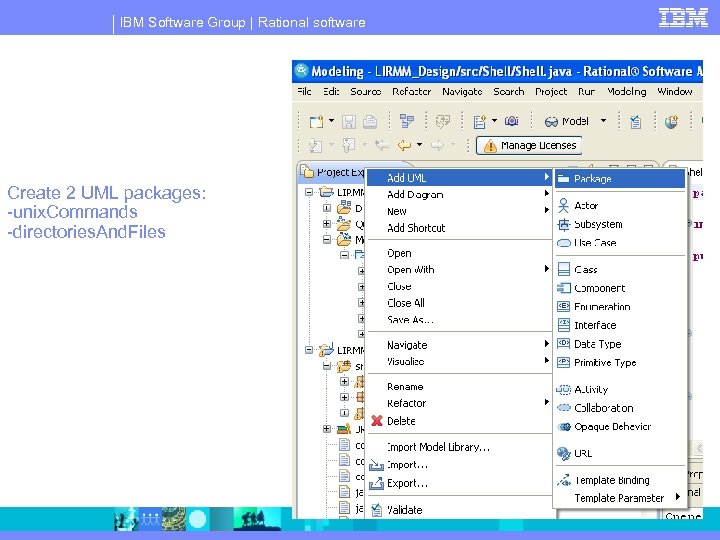Click the Enumeration icon
The height and width of the screenshot is (540, 720).
(563, 306)
